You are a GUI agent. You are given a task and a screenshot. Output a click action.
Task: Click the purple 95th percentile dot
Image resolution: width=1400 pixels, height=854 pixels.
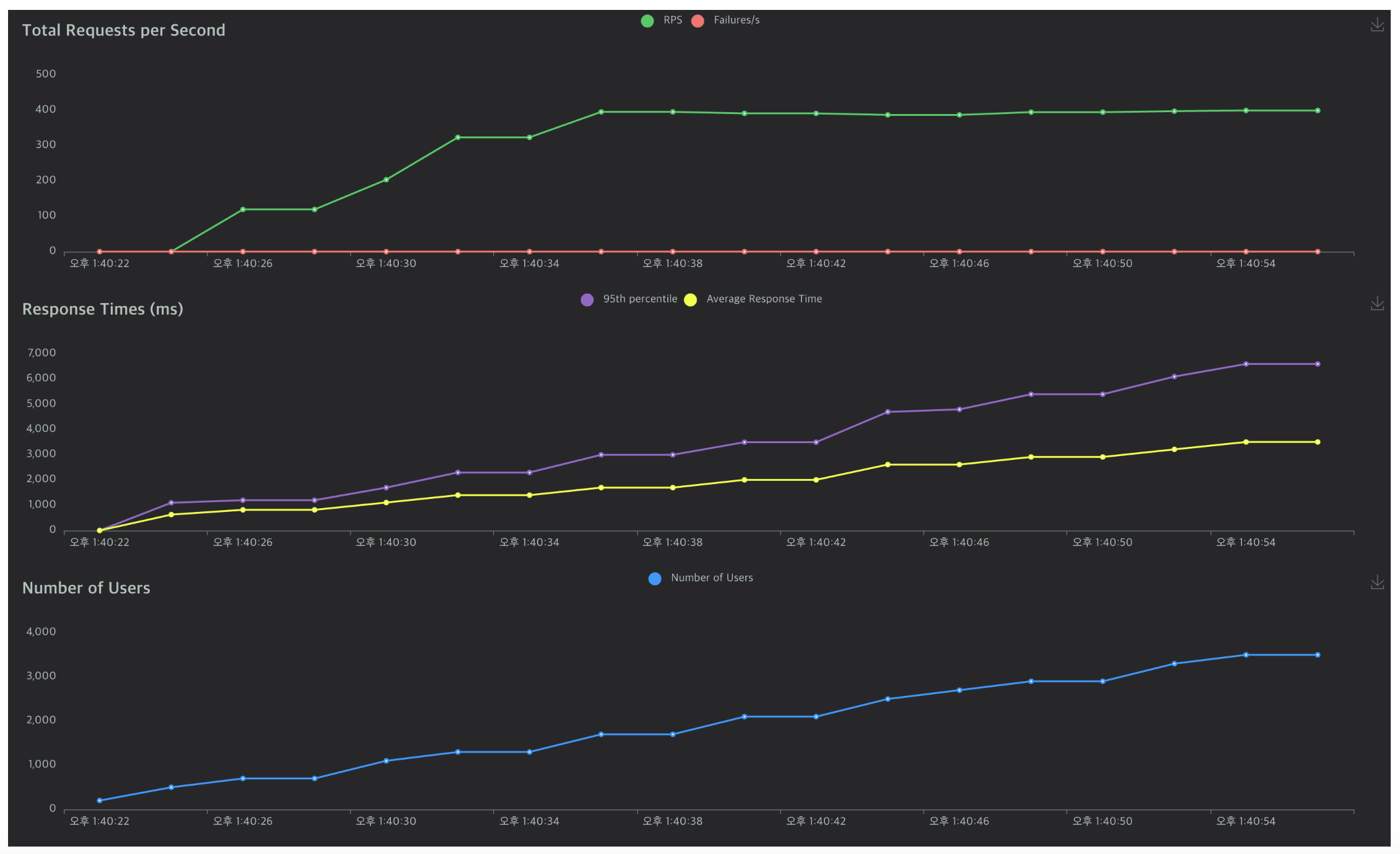tap(587, 300)
